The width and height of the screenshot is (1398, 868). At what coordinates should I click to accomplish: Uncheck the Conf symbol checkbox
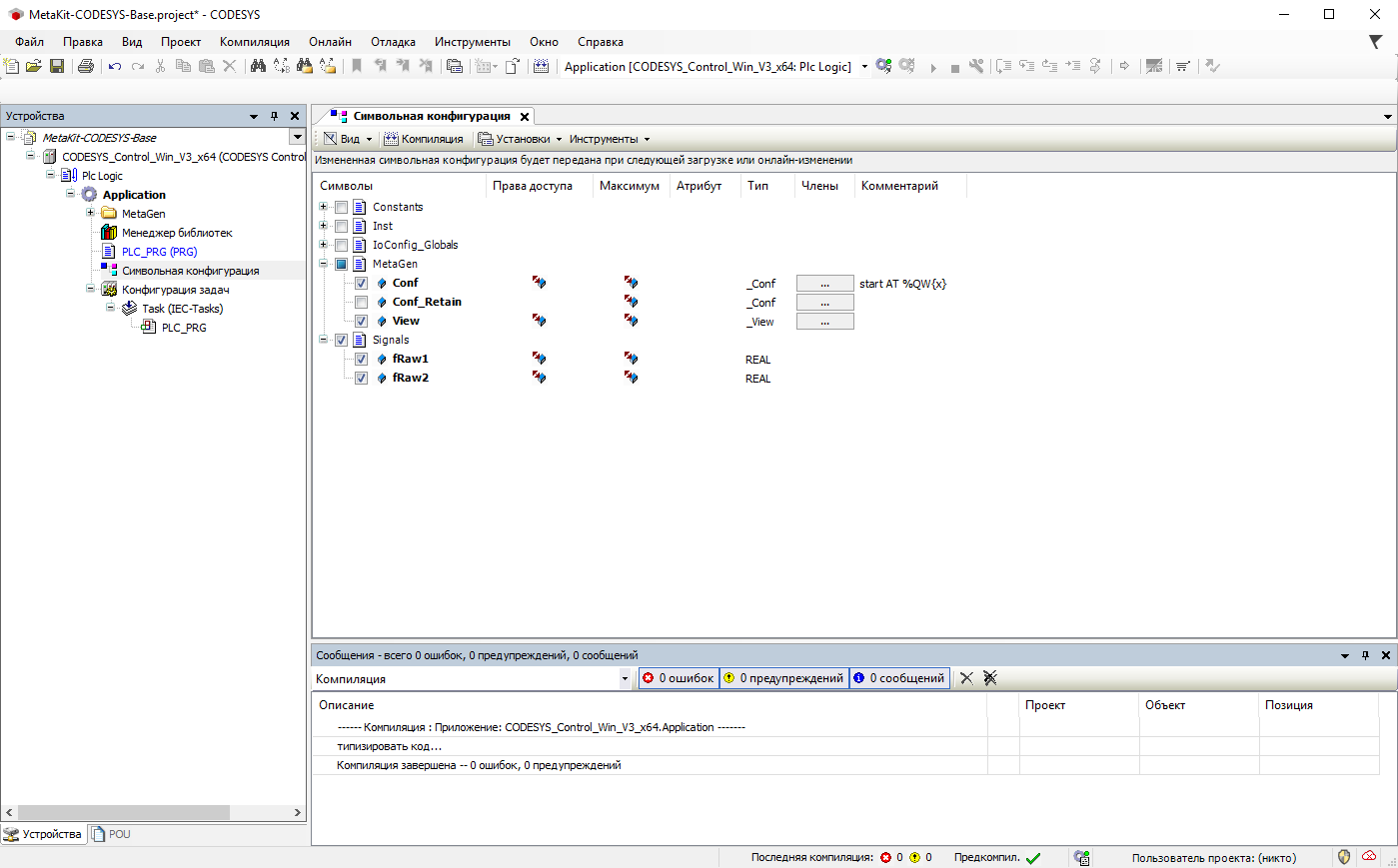coord(361,284)
